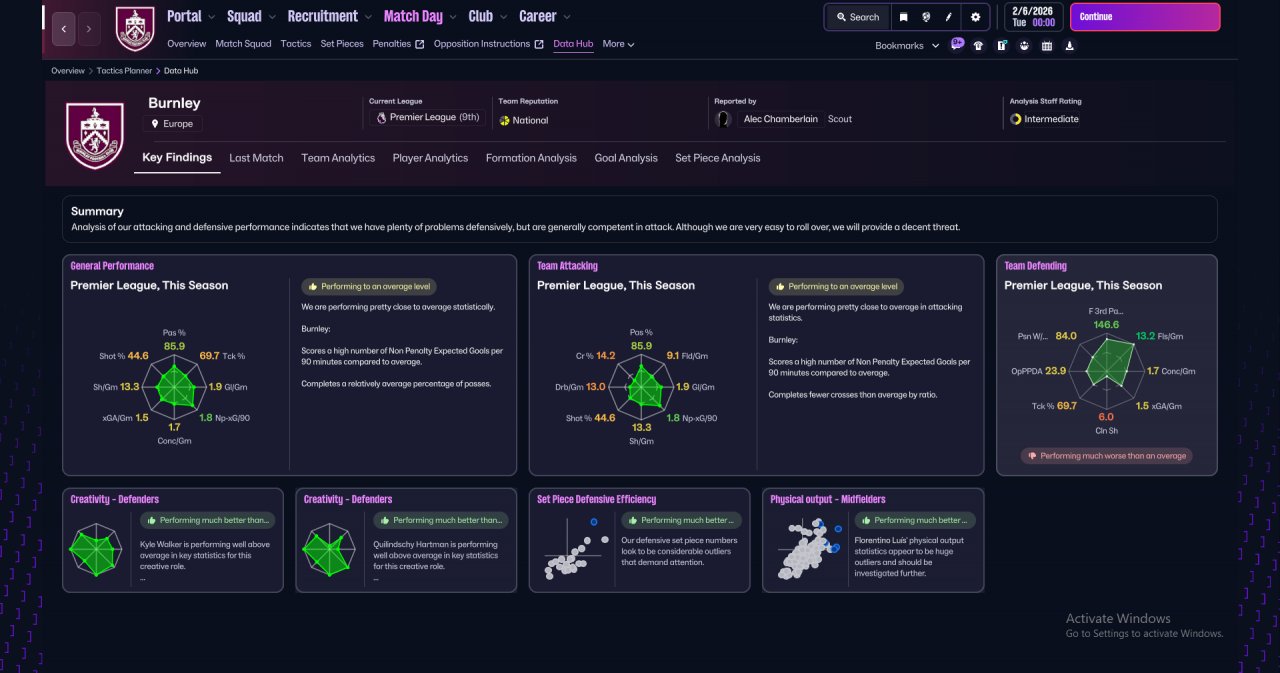This screenshot has width=1280, height=673.
Task: Click Tactics Planner in the breadcrumb
Action: click(125, 71)
